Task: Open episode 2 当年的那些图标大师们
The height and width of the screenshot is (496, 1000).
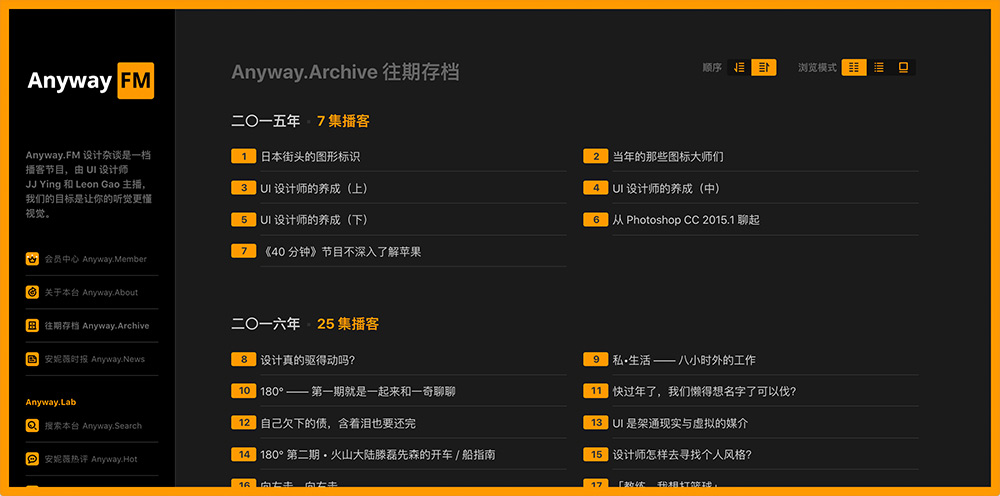Action: [751, 156]
